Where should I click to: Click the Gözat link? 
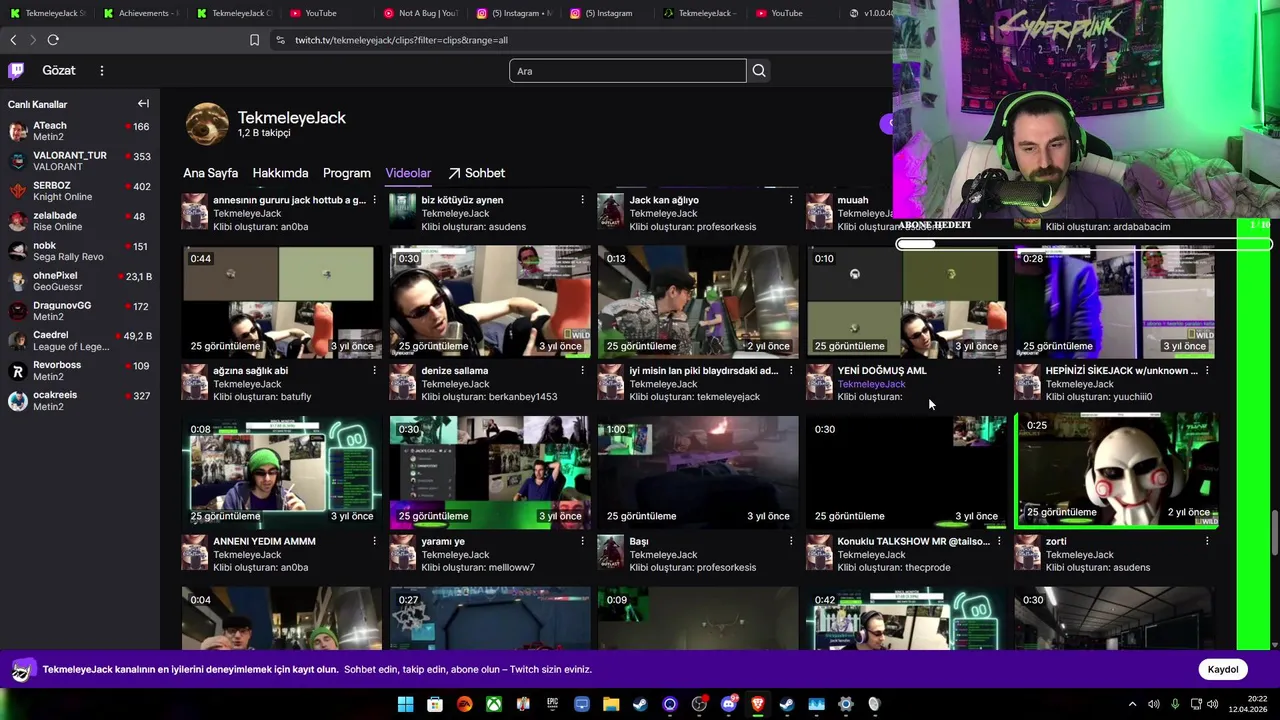[x=59, y=70]
